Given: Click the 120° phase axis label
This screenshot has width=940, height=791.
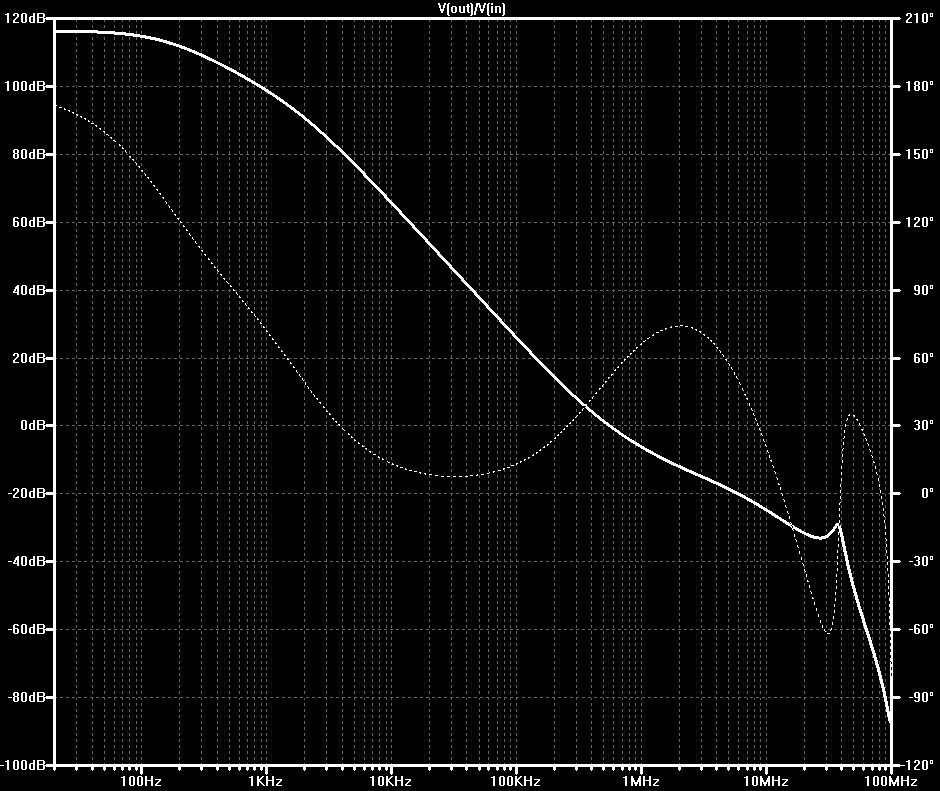Looking at the screenshot, I should (x=919, y=222).
